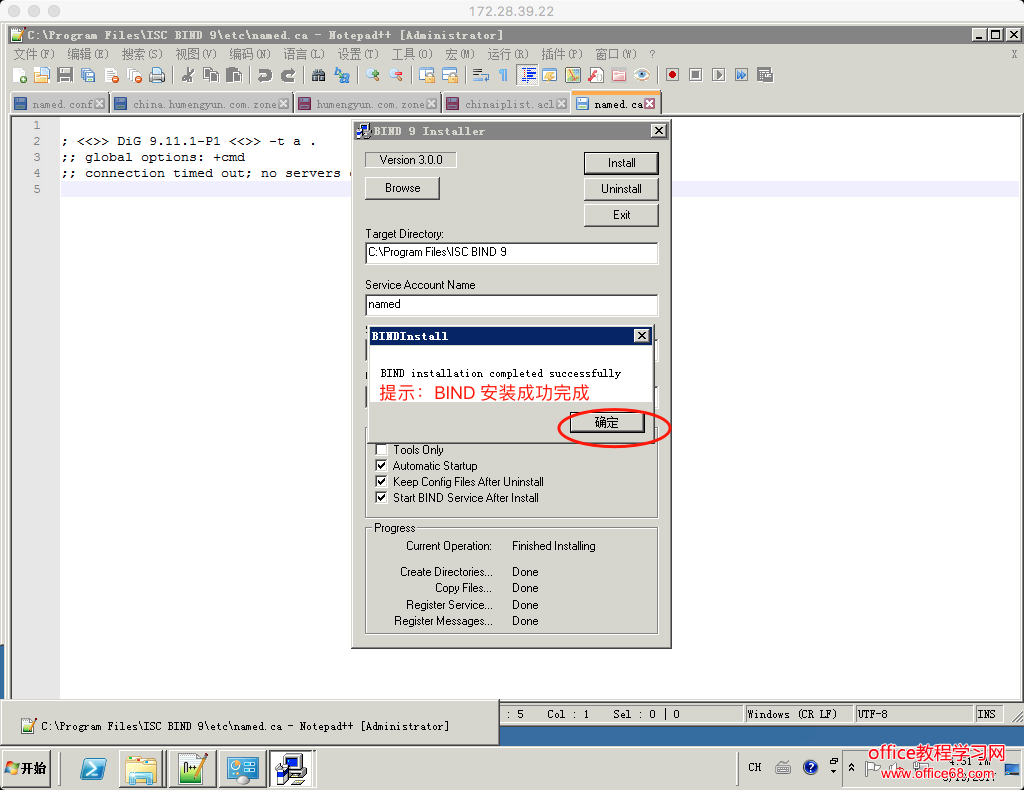
Task: Open Find with the binoculars icon
Action: click(x=318, y=75)
